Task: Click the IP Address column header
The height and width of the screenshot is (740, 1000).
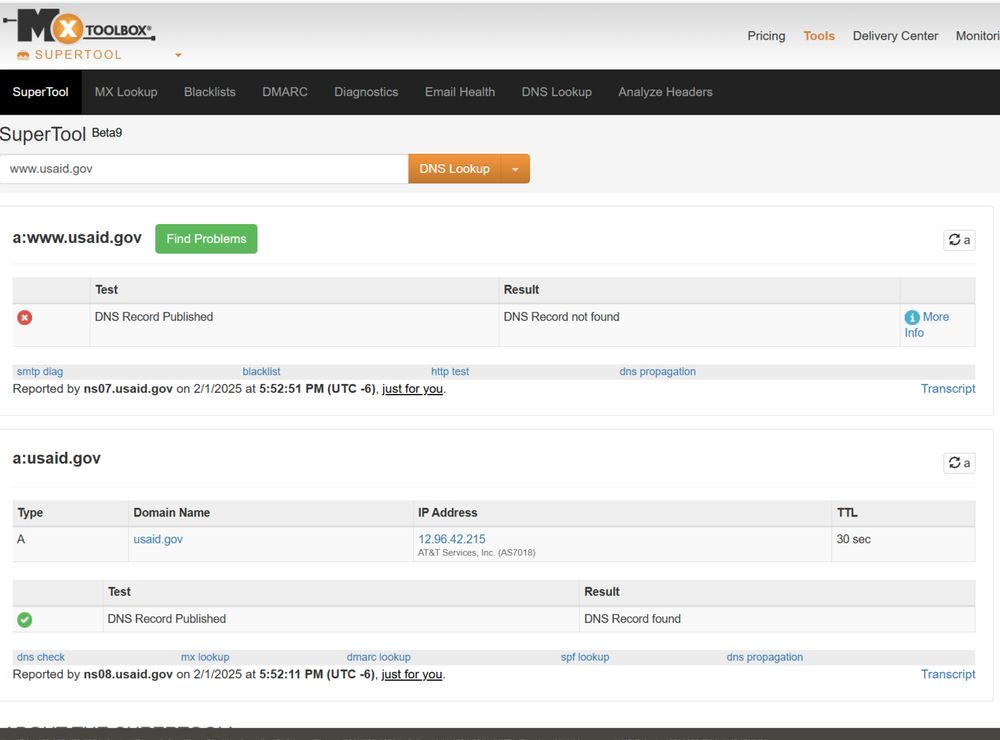Action: click(448, 512)
